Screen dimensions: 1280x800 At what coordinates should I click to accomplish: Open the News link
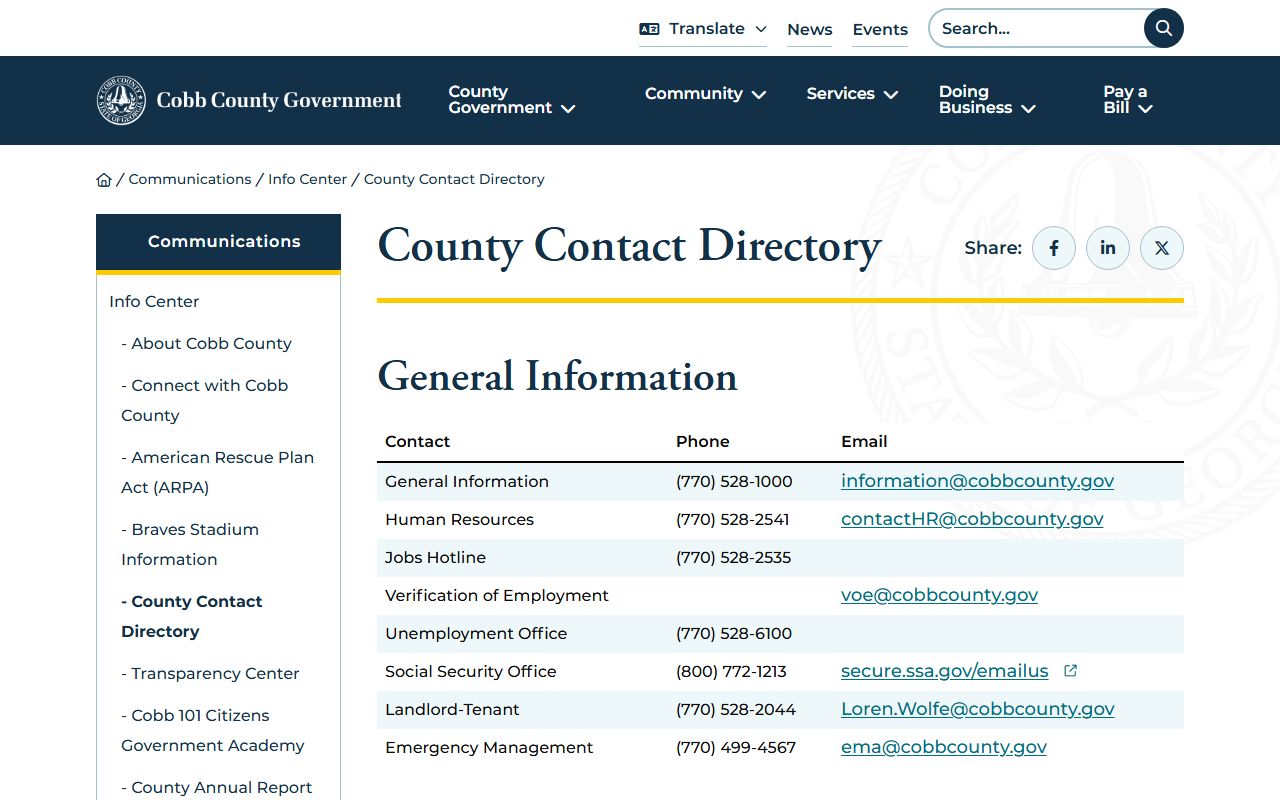809,30
